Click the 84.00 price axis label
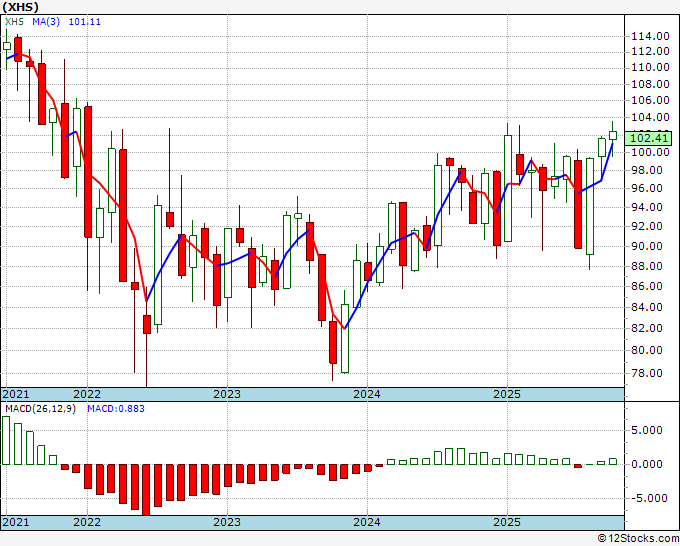This screenshot has width=680, height=546. pos(647,307)
